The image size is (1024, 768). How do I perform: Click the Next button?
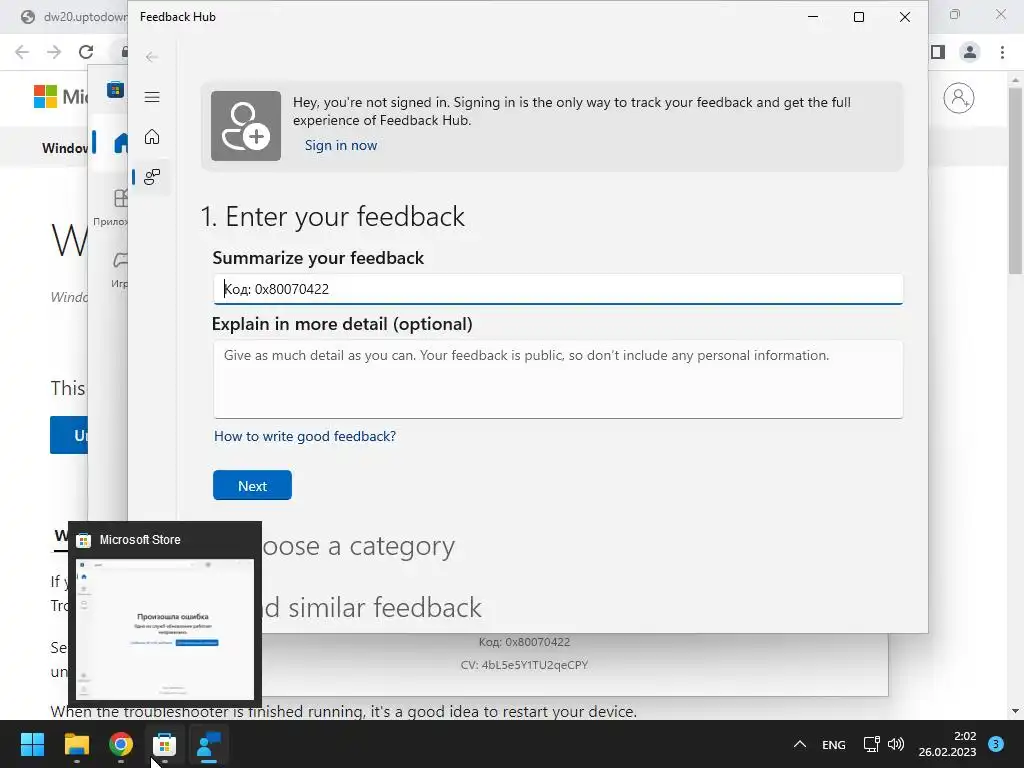coord(252,485)
